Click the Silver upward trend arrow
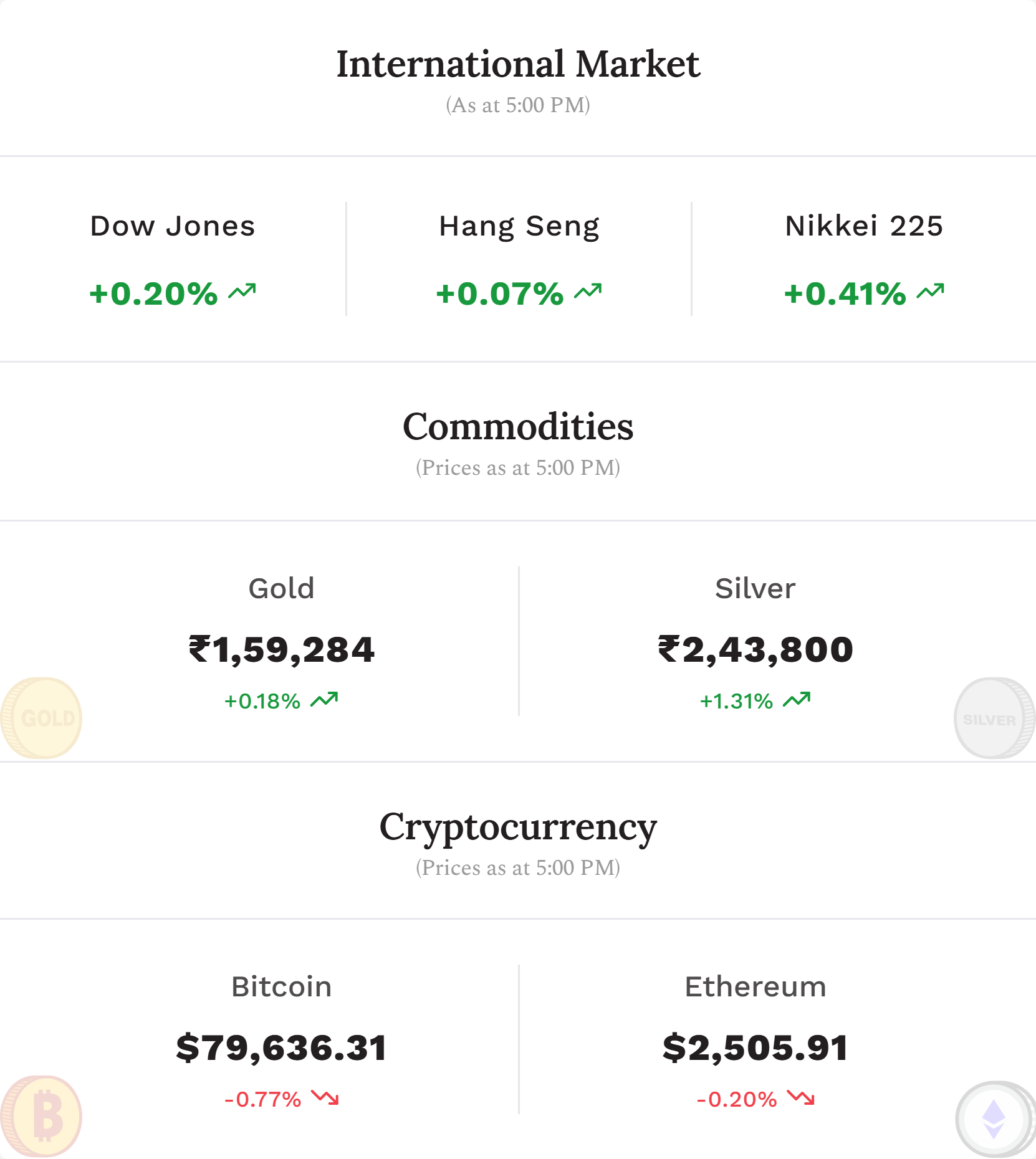The height and width of the screenshot is (1159, 1036). [797, 700]
